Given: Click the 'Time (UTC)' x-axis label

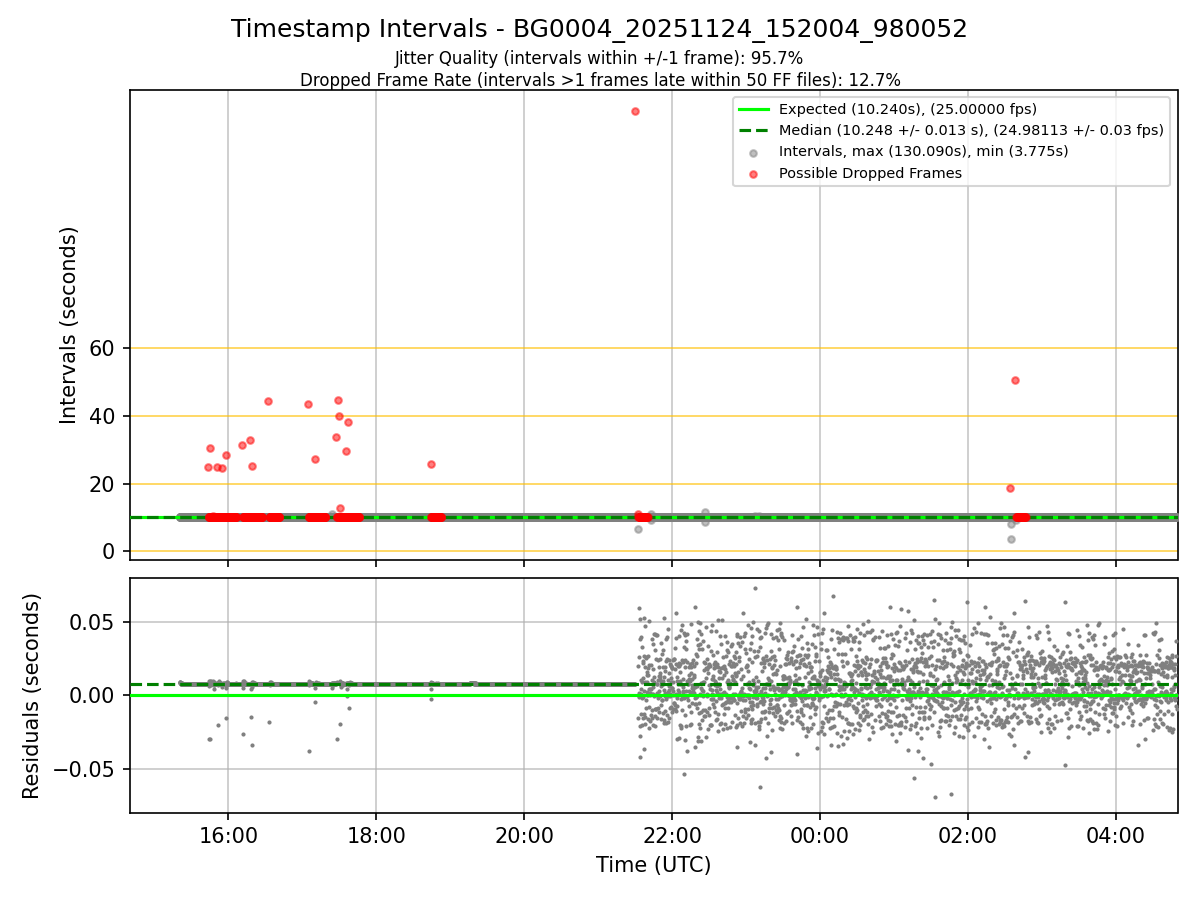Looking at the screenshot, I should pos(653,865).
